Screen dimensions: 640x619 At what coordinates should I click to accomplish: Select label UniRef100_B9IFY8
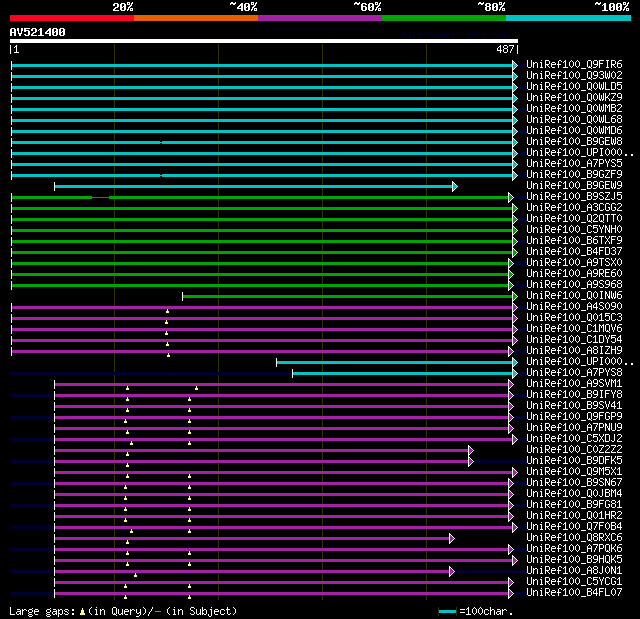[x=574, y=395]
